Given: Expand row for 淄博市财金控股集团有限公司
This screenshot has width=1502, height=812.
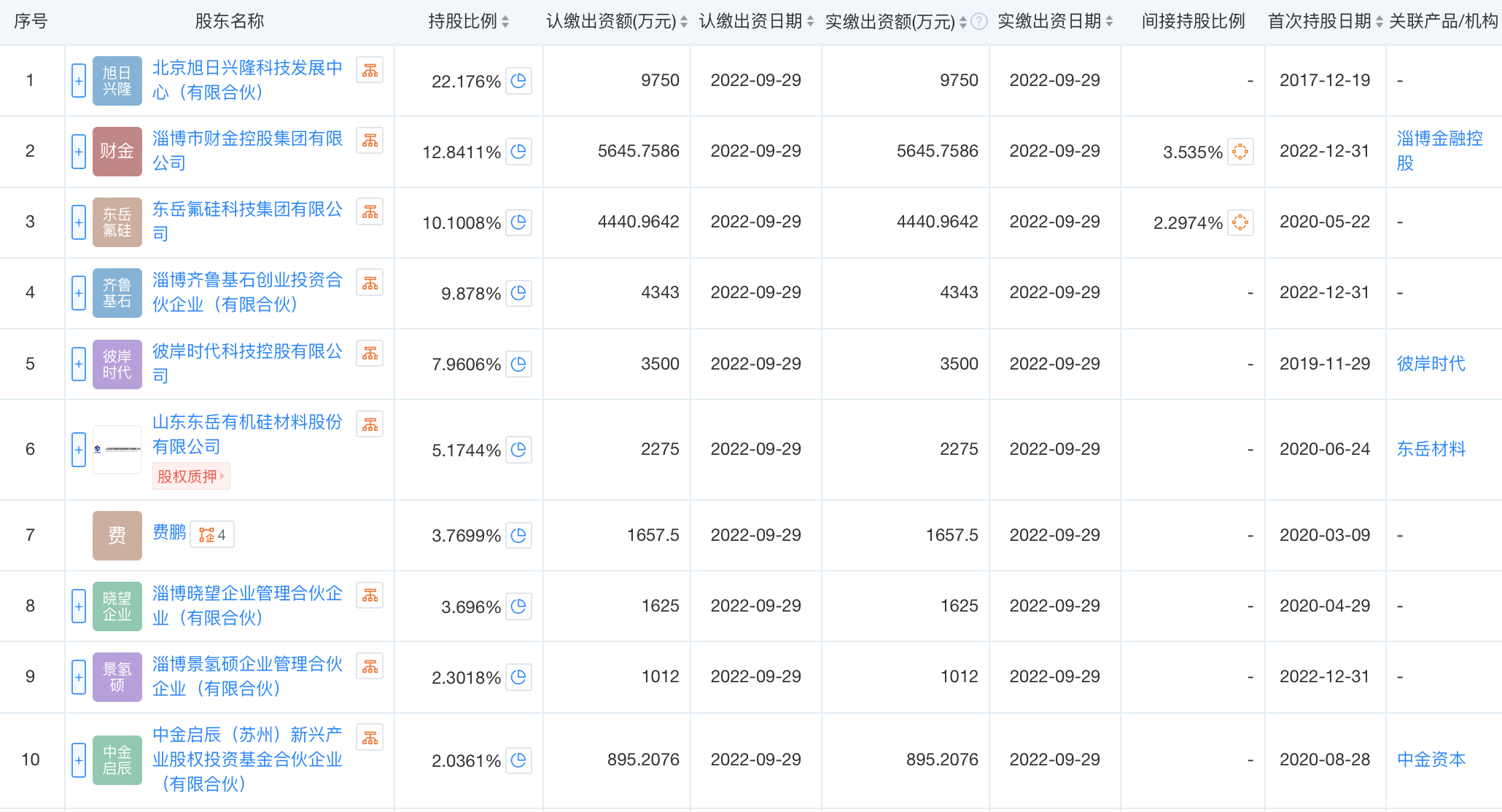Looking at the screenshot, I should point(79,152).
